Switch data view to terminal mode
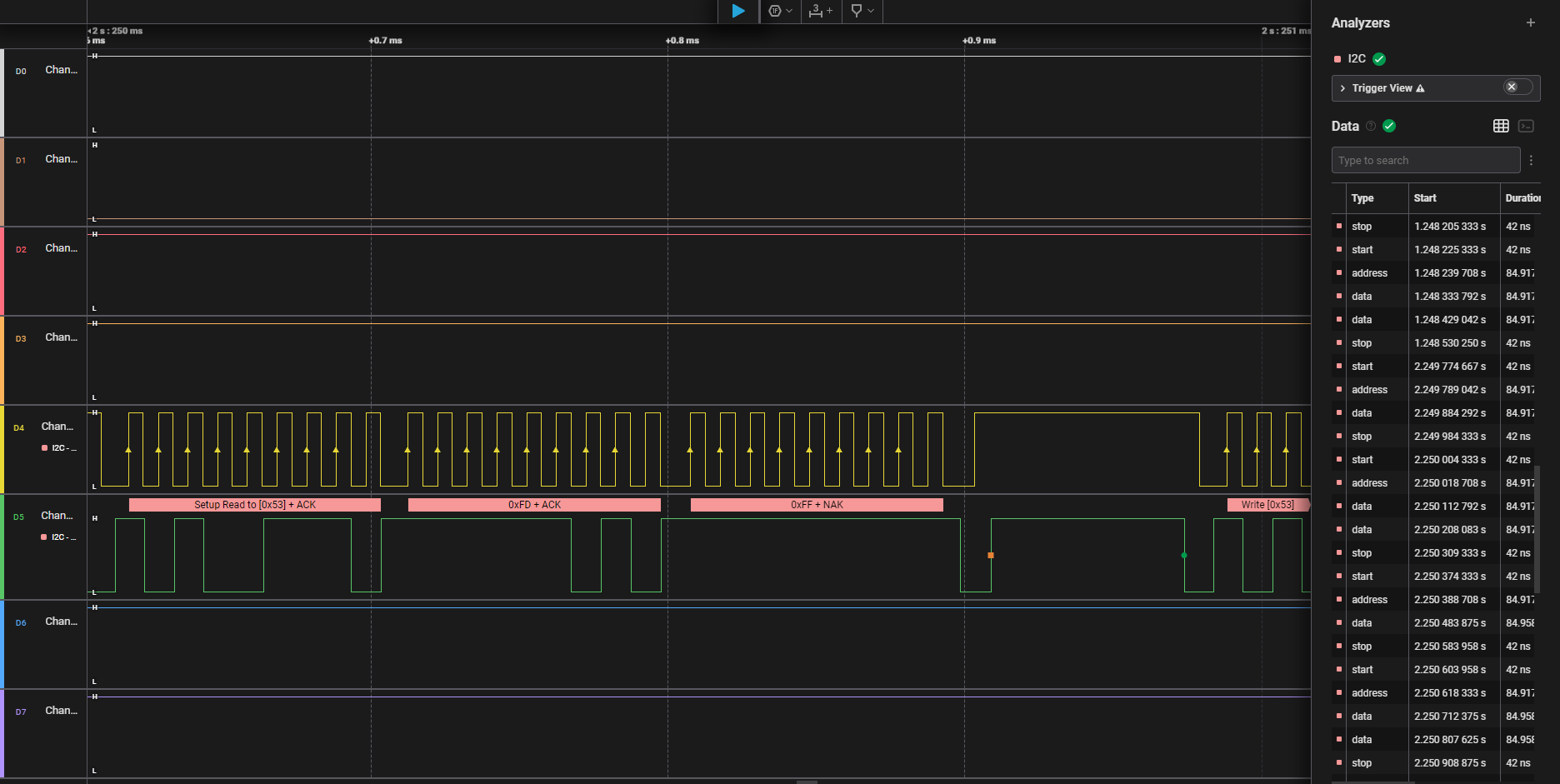The height and width of the screenshot is (784, 1560). coord(1526,126)
